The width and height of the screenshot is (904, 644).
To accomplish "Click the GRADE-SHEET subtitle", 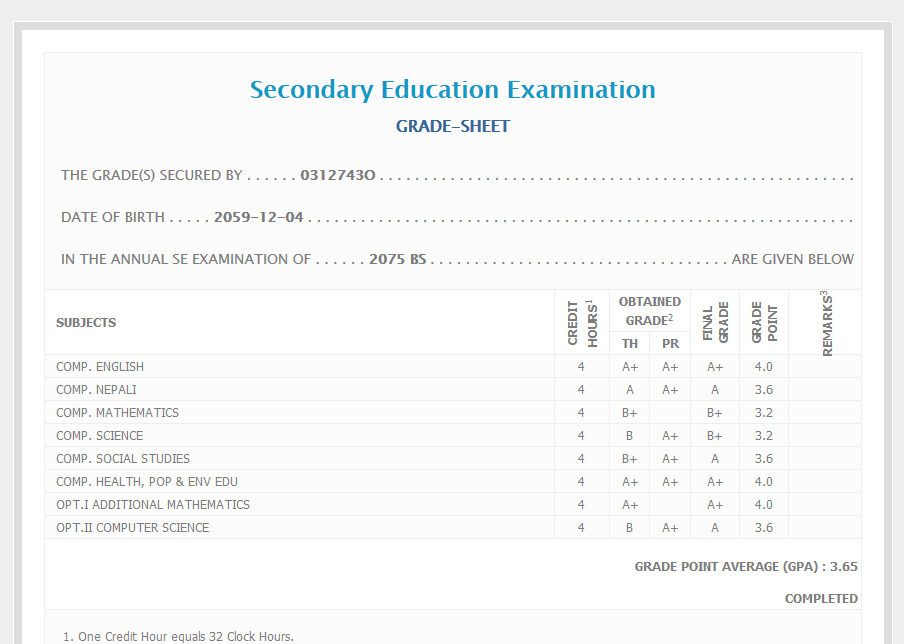I will 452,126.
